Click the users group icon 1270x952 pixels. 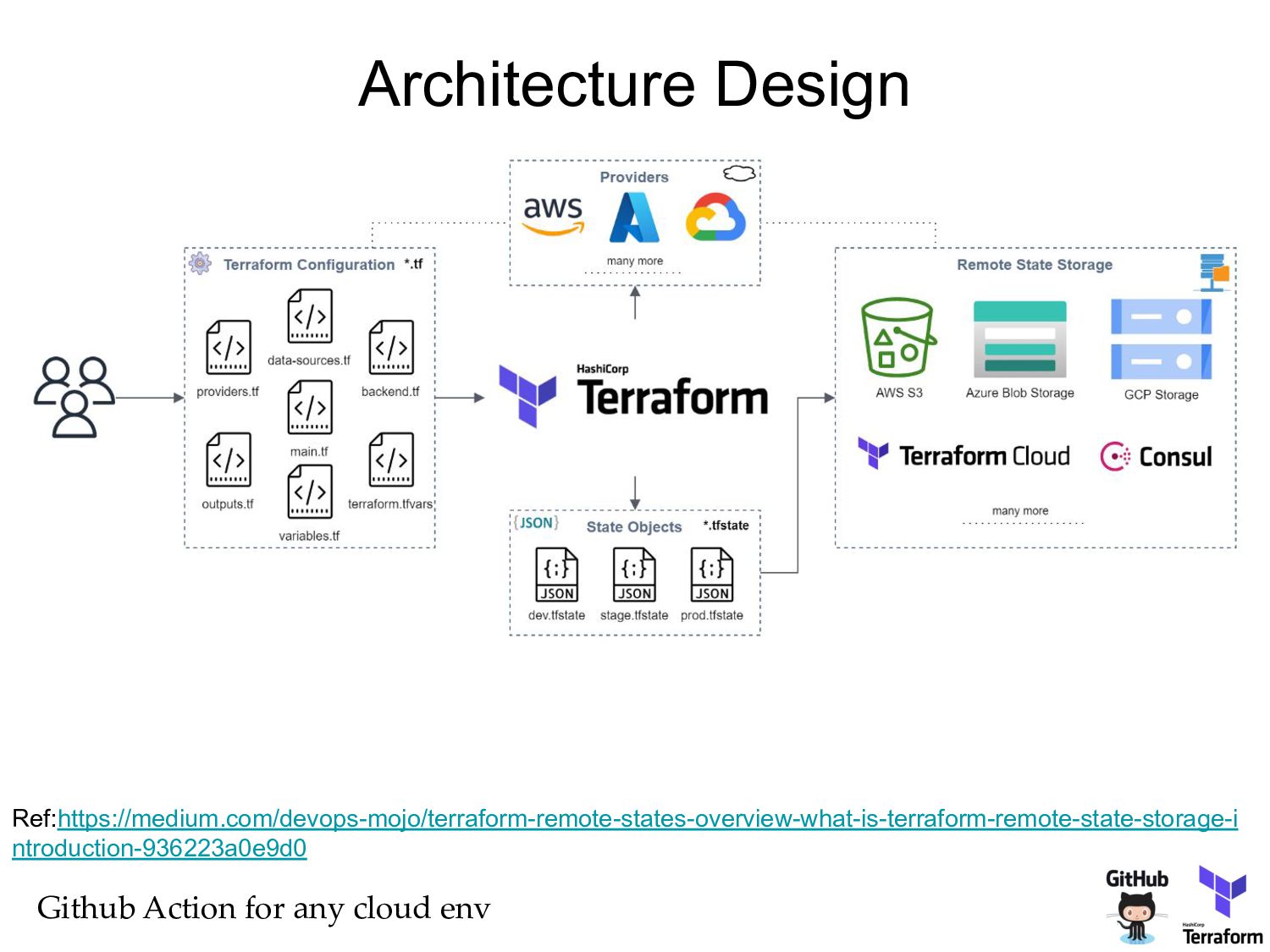tap(75, 397)
